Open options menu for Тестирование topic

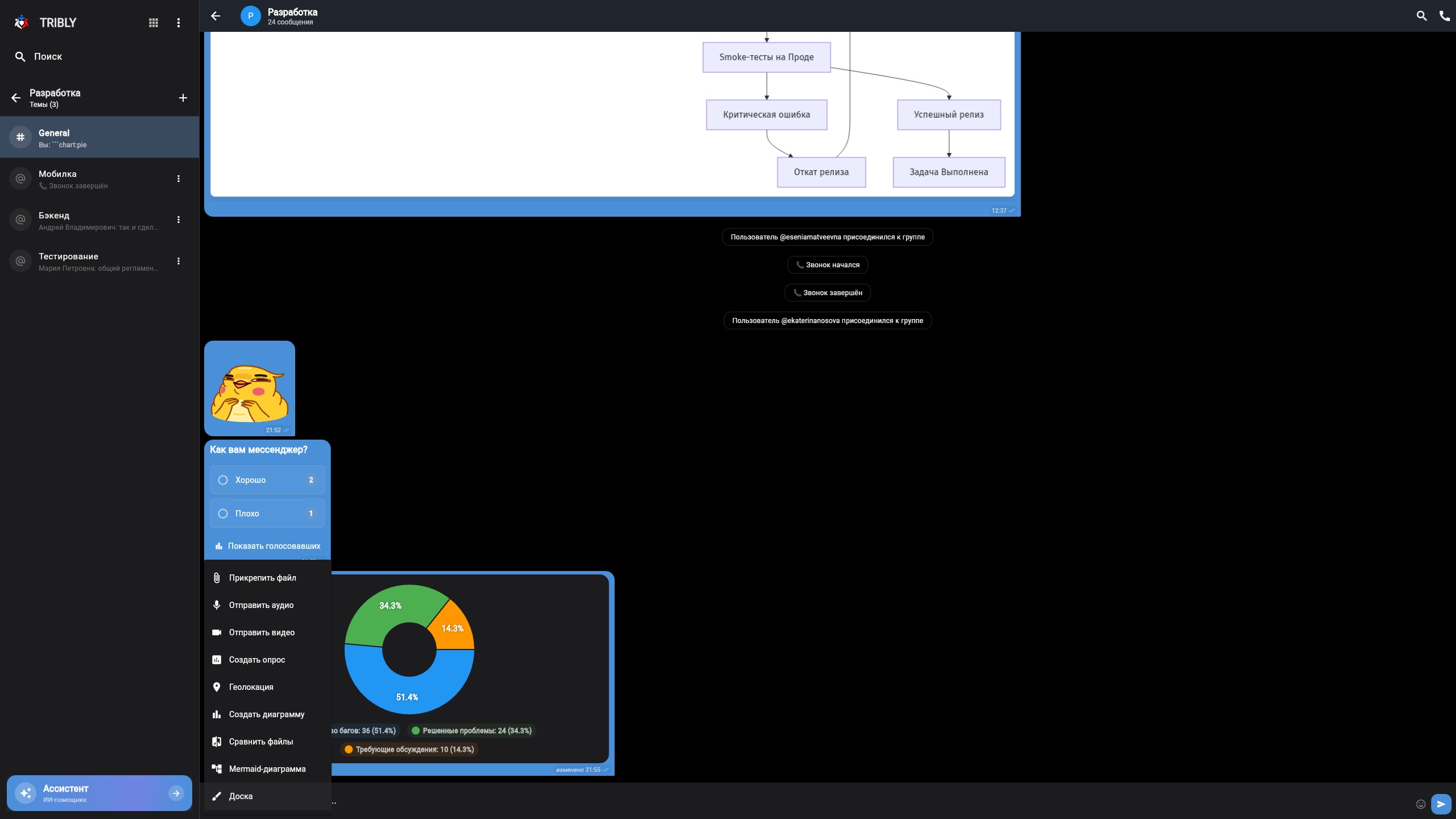click(x=179, y=261)
